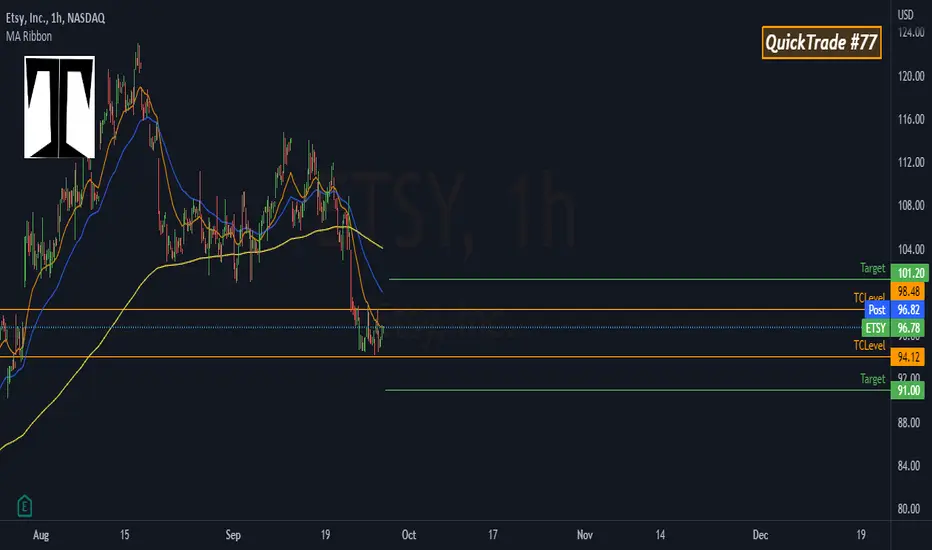Click the 80.00 price axis value
The width and height of the screenshot is (932, 550).
908,508
